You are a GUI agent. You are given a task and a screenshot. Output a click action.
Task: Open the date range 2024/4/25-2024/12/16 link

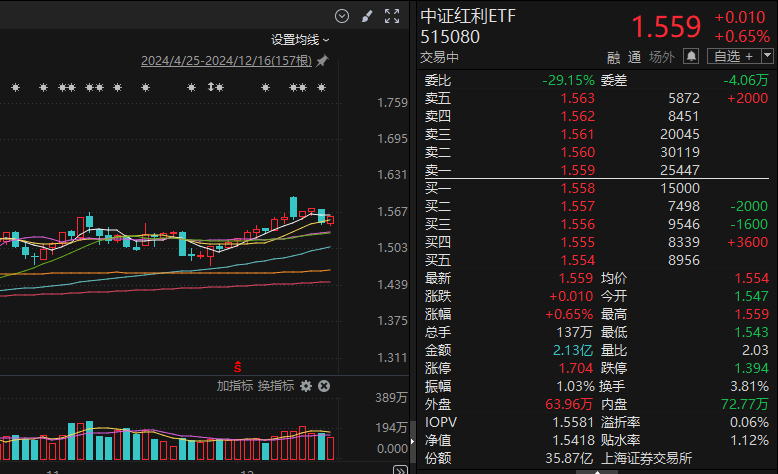(226, 61)
